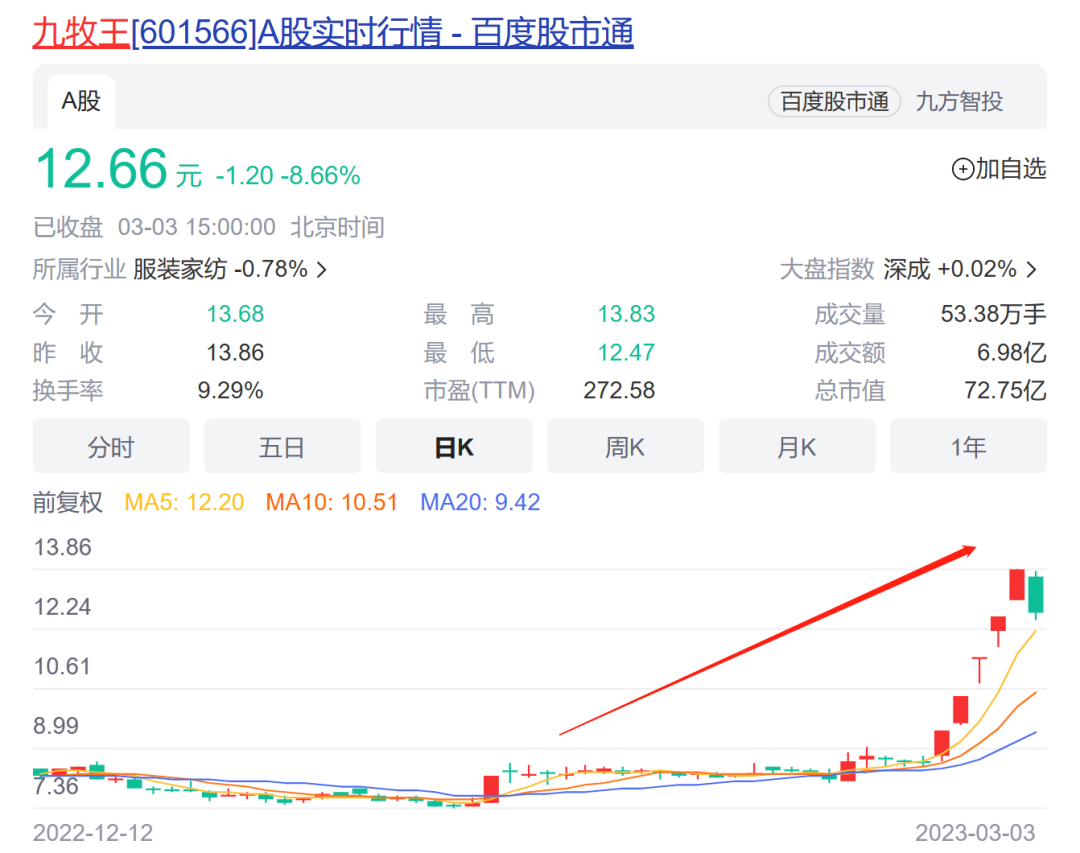Switch to 月K monthly chart

point(797,446)
